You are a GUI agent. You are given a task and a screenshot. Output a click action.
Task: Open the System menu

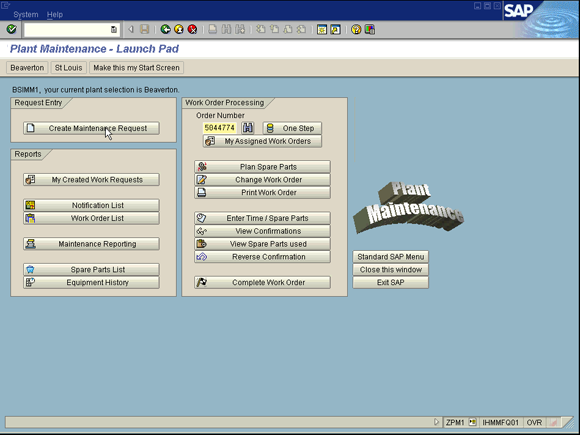(26, 14)
